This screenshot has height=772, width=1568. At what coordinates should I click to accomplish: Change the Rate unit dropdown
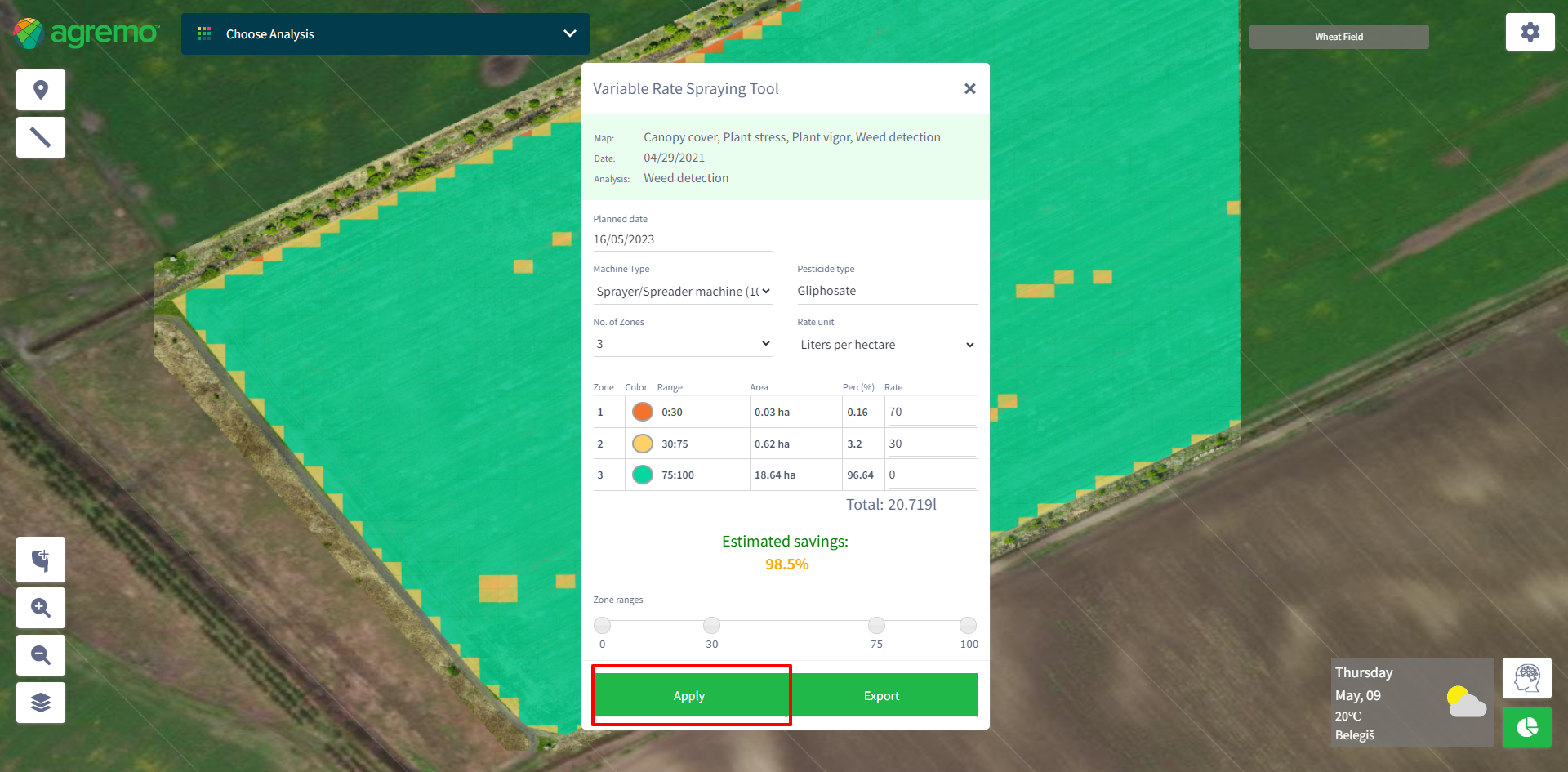pos(887,345)
